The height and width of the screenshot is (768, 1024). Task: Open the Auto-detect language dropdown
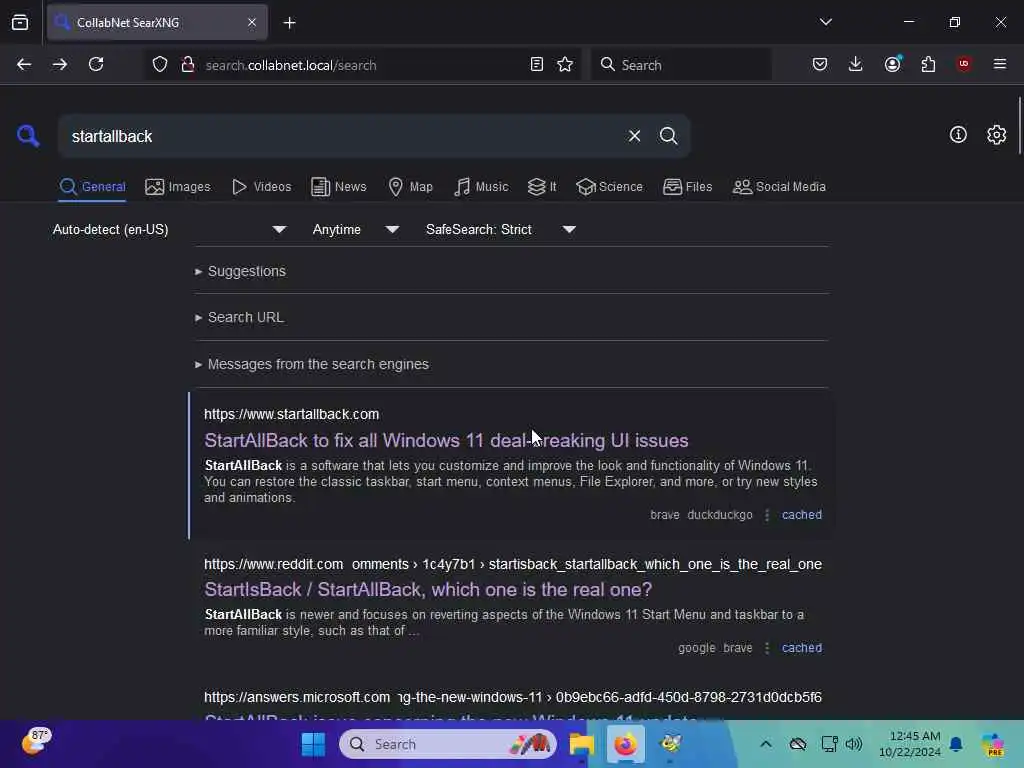(x=170, y=230)
